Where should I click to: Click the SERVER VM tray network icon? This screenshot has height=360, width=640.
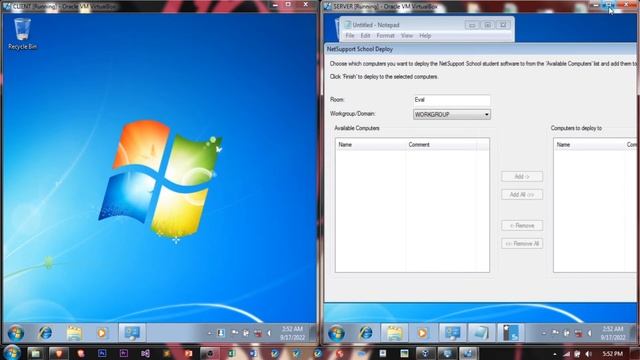578,333
